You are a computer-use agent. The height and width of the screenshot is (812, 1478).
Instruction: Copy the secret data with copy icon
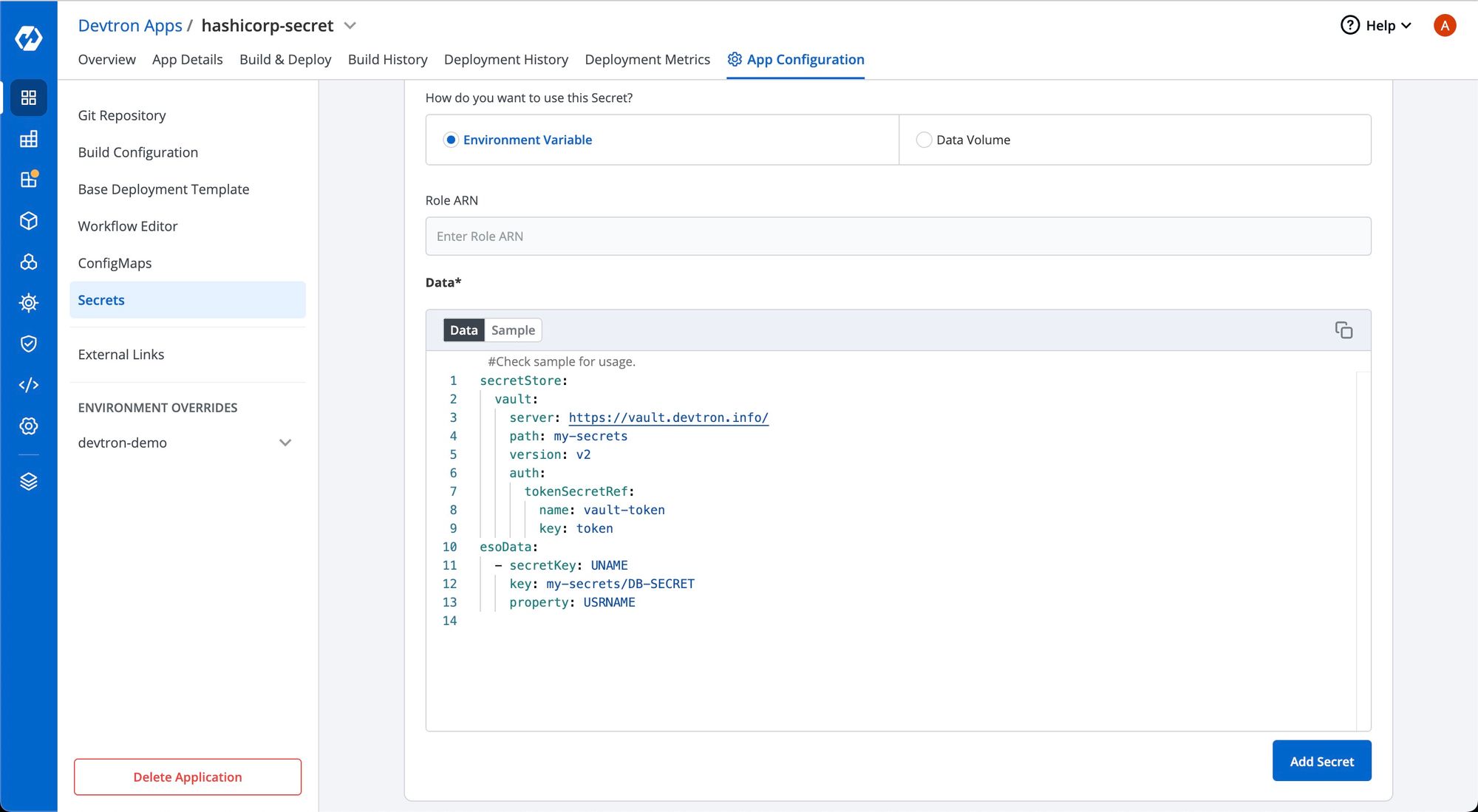(x=1344, y=330)
